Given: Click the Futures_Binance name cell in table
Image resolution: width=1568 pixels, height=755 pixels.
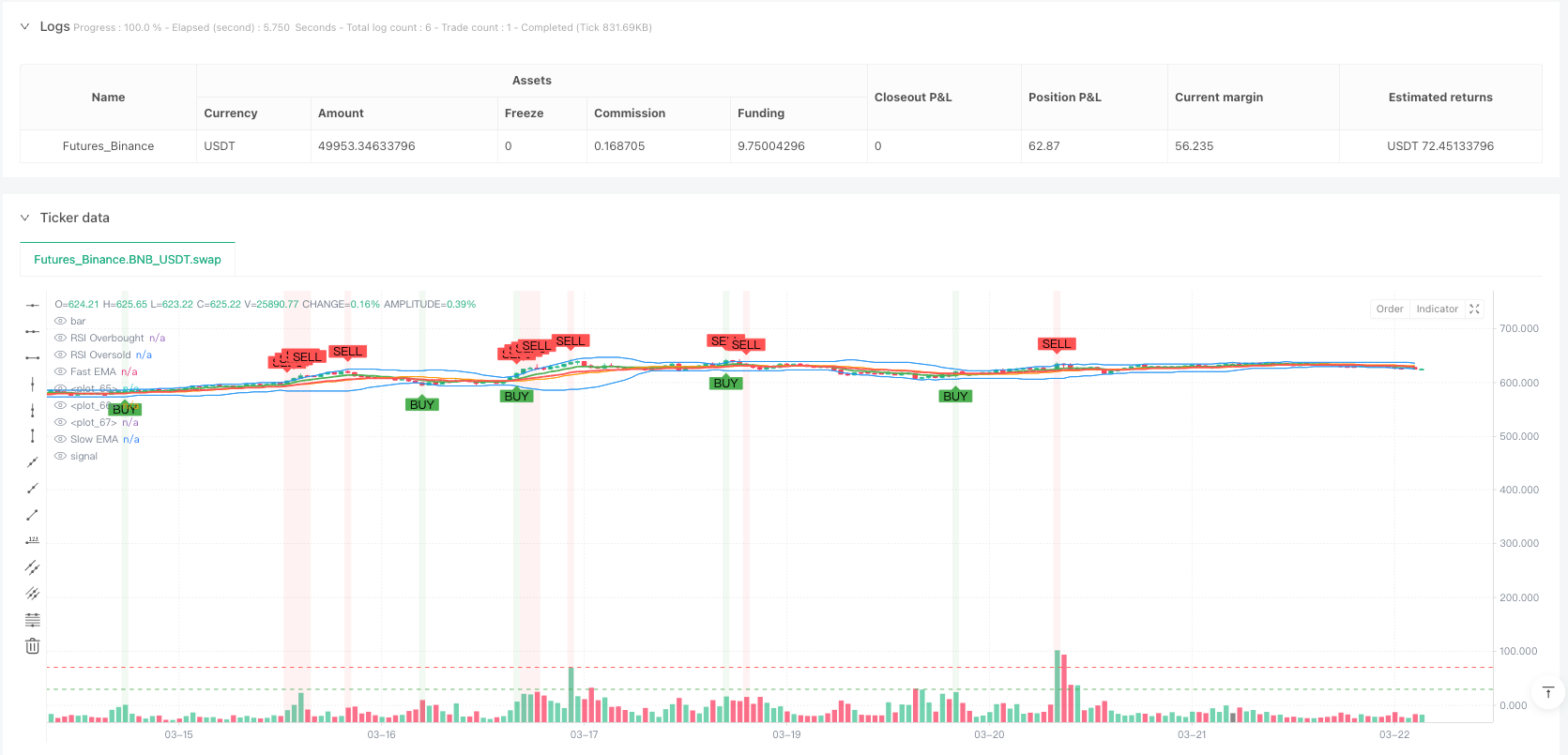Looking at the screenshot, I should pyautogui.click(x=108, y=146).
